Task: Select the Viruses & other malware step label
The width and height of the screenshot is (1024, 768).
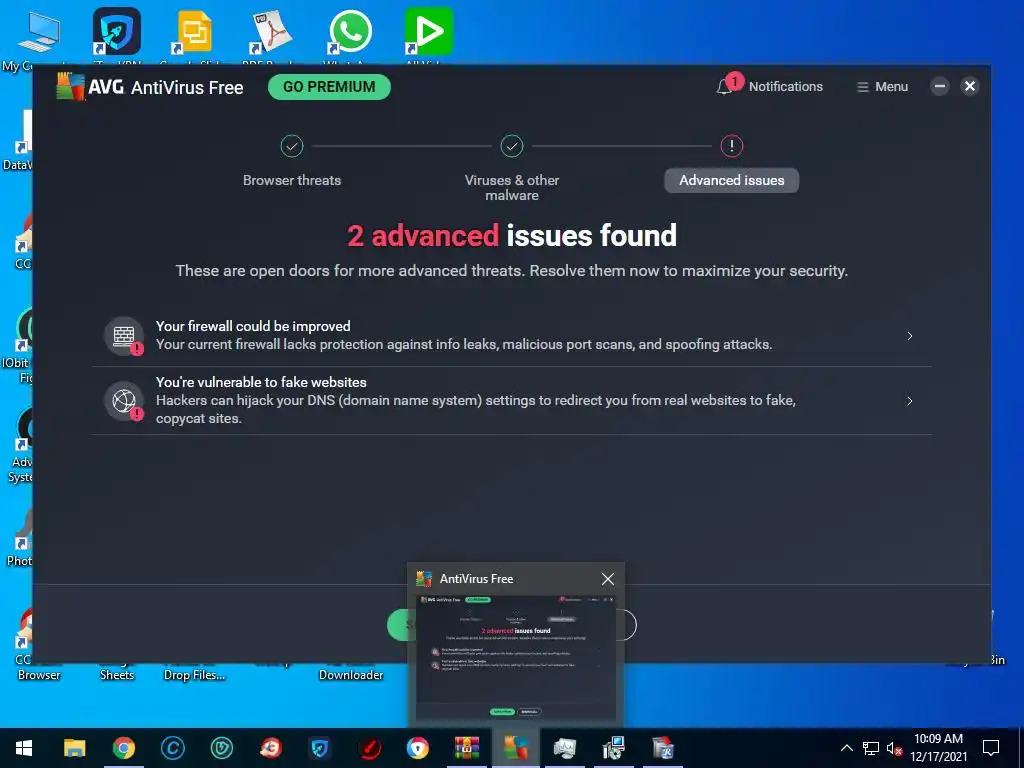Action: [512, 187]
